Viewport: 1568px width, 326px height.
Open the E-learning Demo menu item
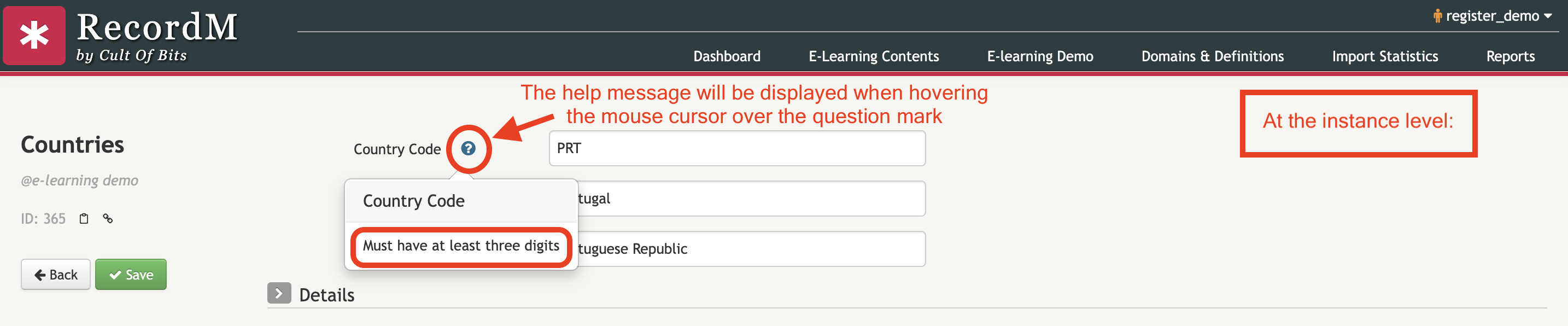coord(1040,56)
